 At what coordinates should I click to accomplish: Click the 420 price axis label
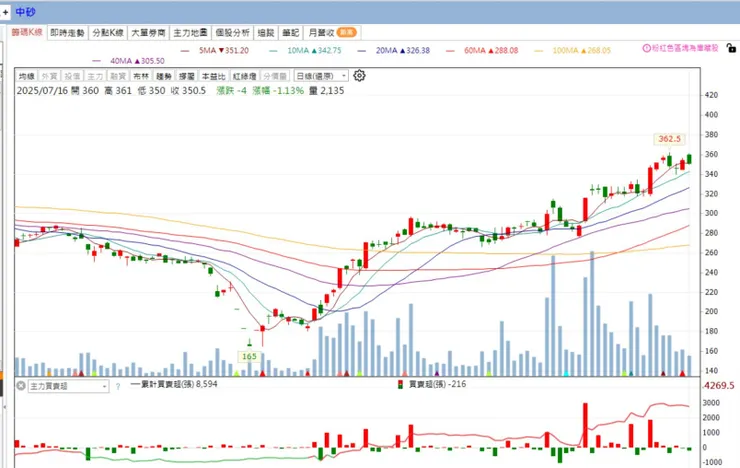711,95
